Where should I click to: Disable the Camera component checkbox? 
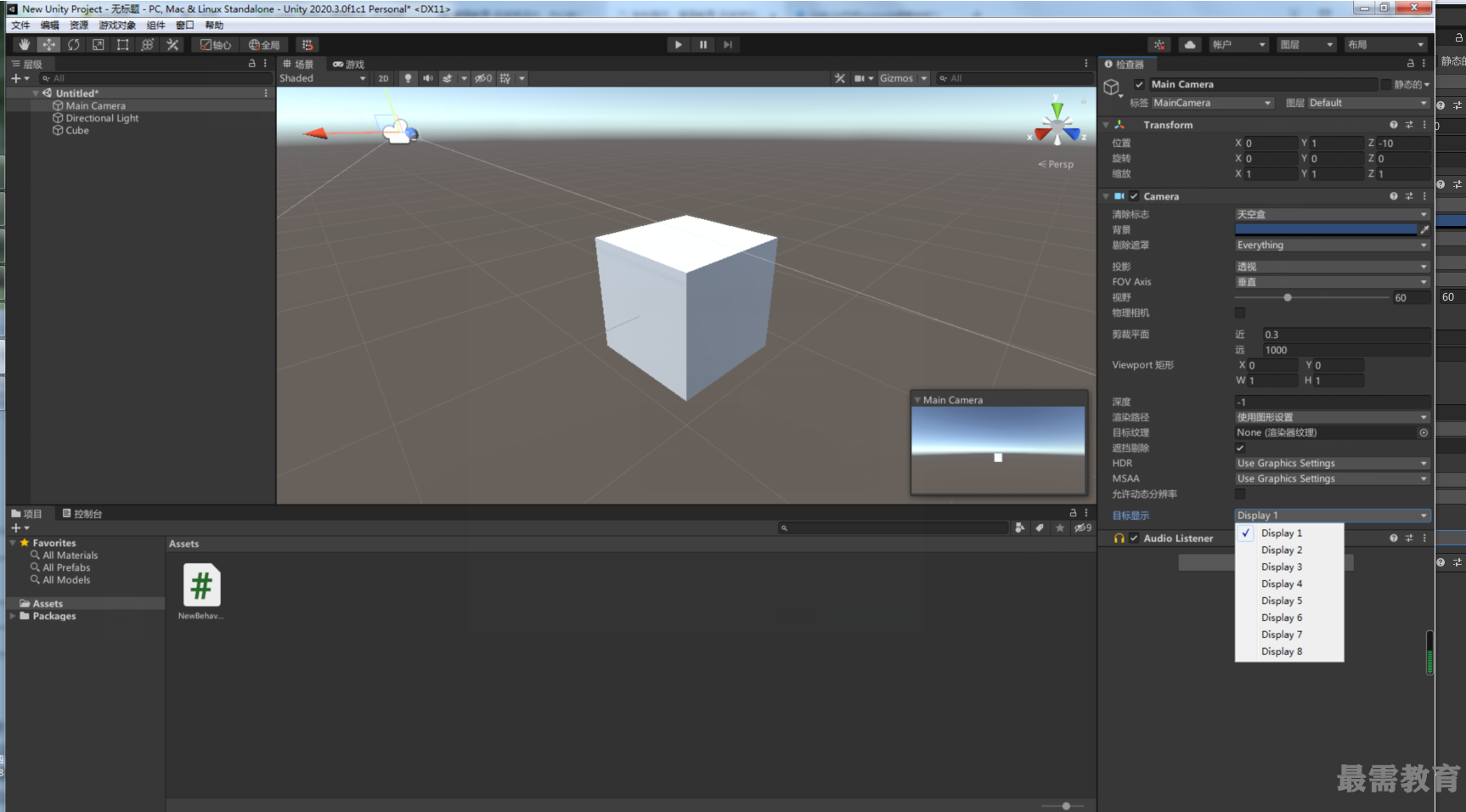(1134, 196)
